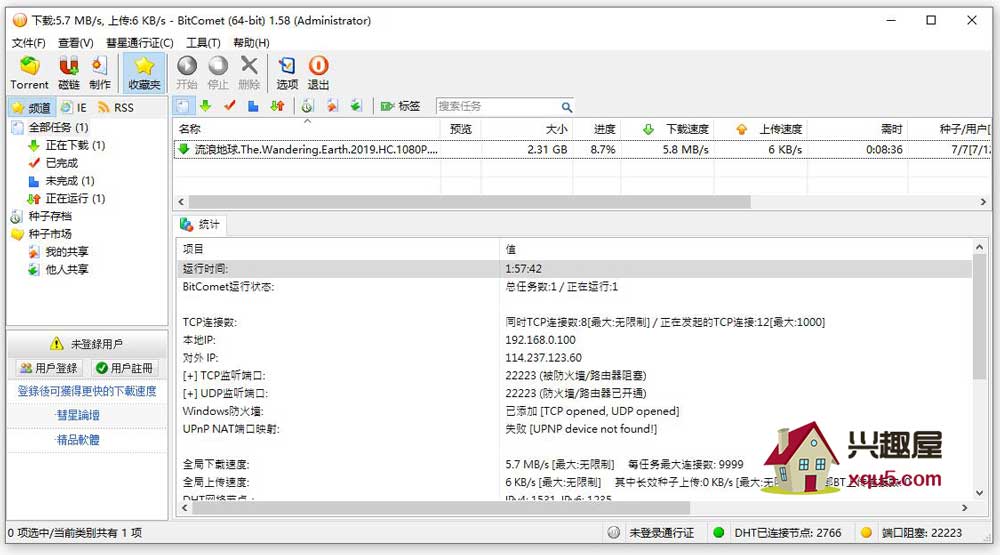Open the 选项 options dialog
Image resolution: width=1000 pixels, height=555 pixels.
(x=287, y=73)
